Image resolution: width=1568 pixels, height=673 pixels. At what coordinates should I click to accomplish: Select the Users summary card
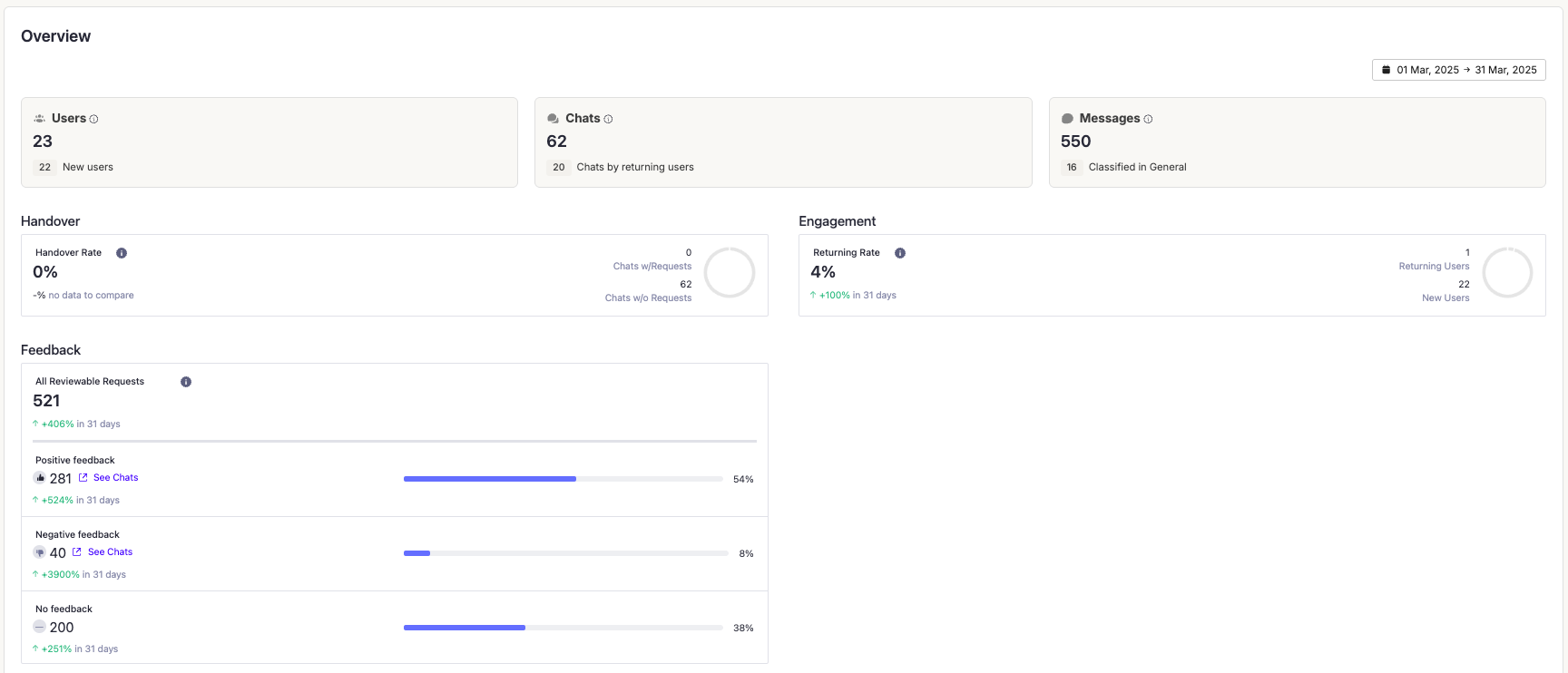click(269, 142)
